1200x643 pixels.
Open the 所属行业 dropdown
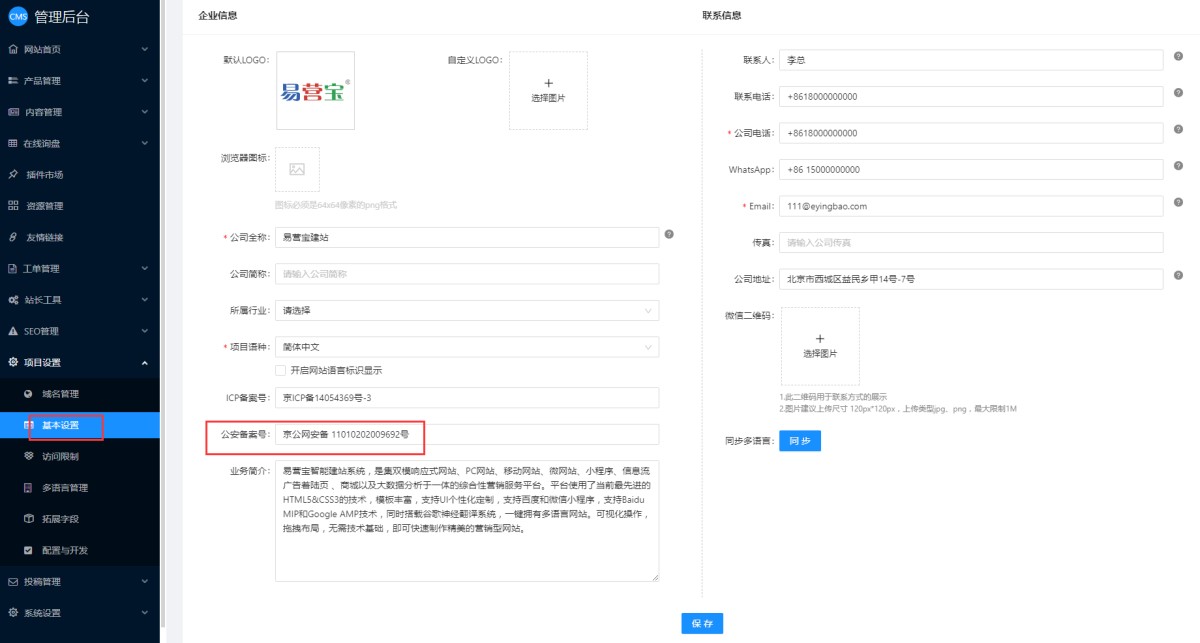pyautogui.click(x=467, y=310)
